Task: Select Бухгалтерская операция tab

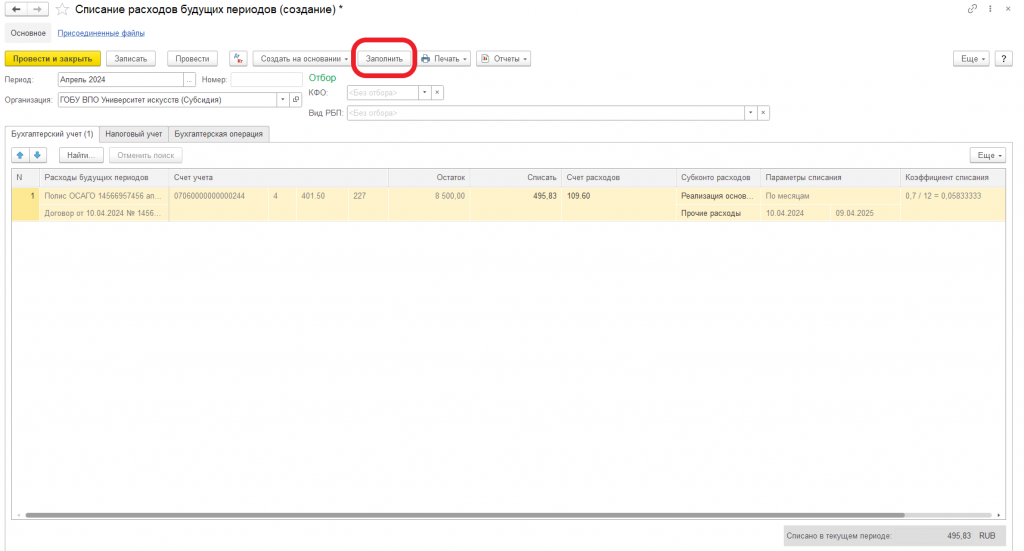Action: point(219,134)
